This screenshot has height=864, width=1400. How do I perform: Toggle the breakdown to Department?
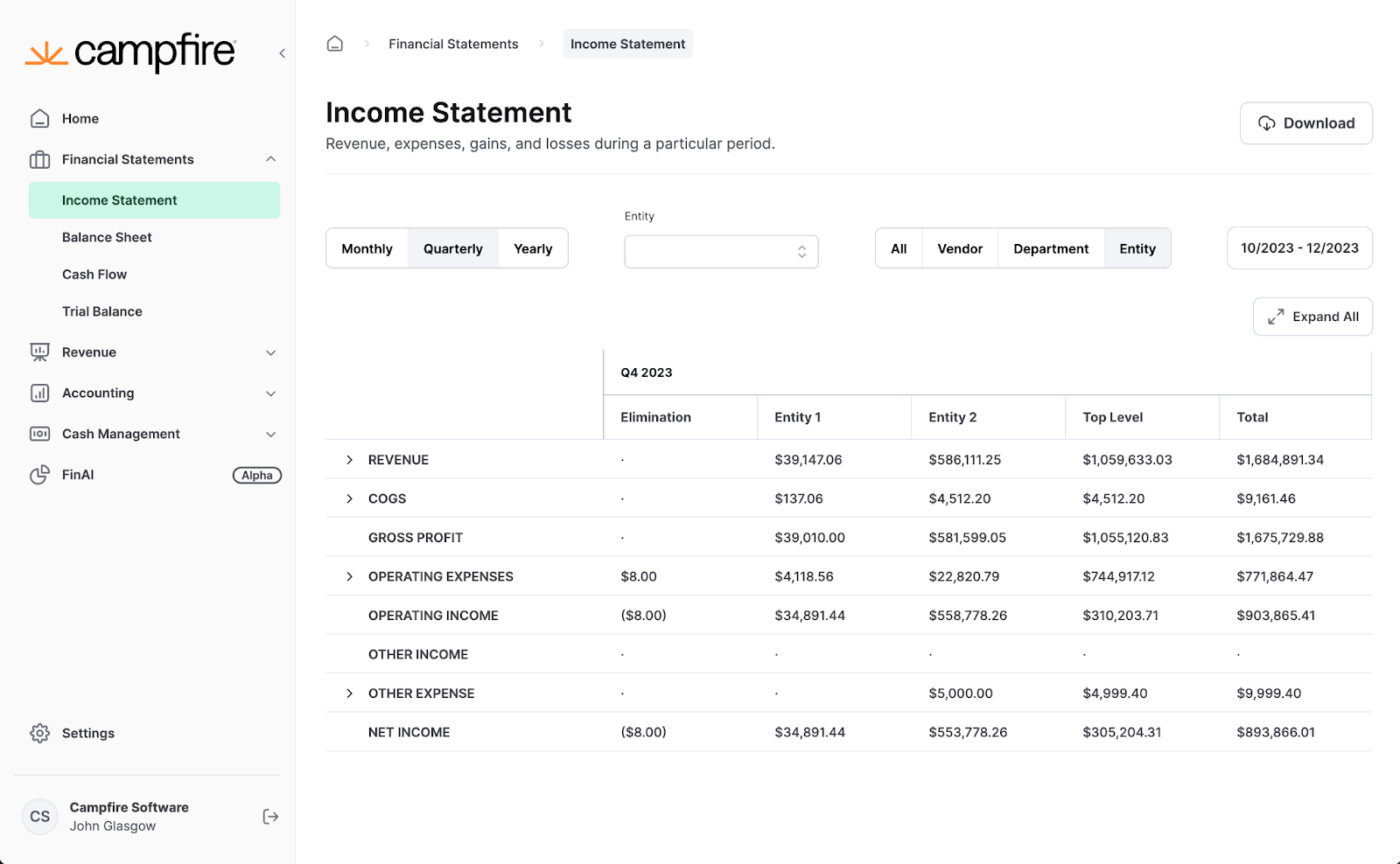coord(1051,248)
